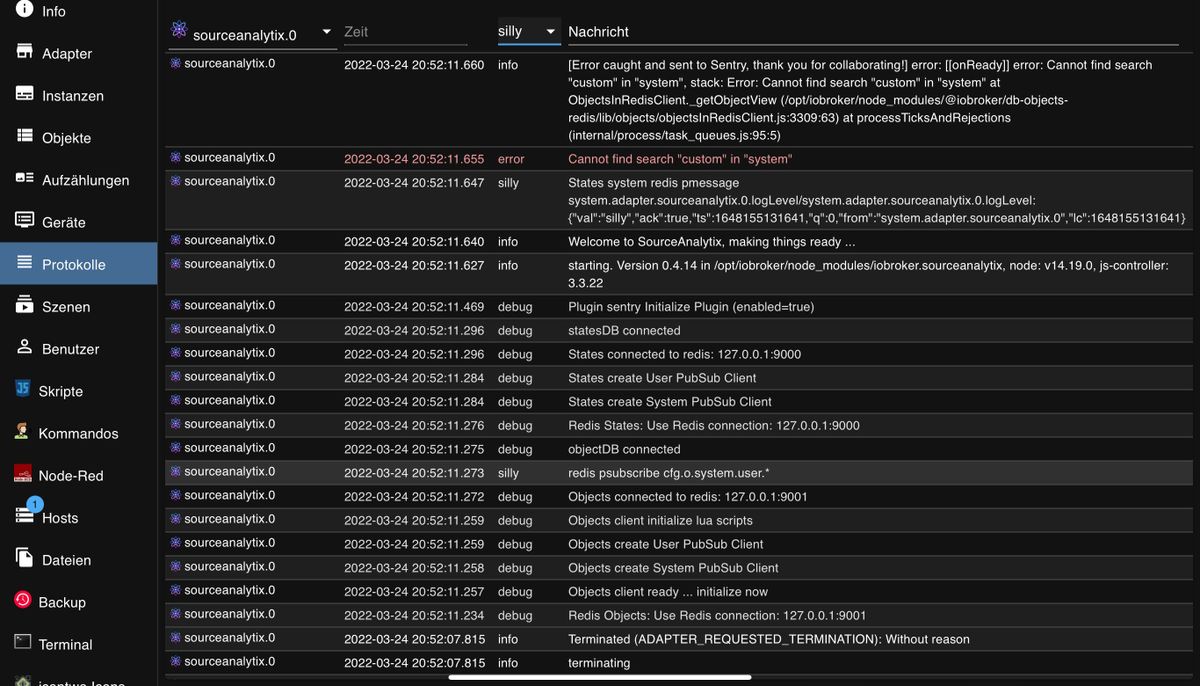Click the Info icon in the sidebar
The height and width of the screenshot is (686, 1200).
24,8
